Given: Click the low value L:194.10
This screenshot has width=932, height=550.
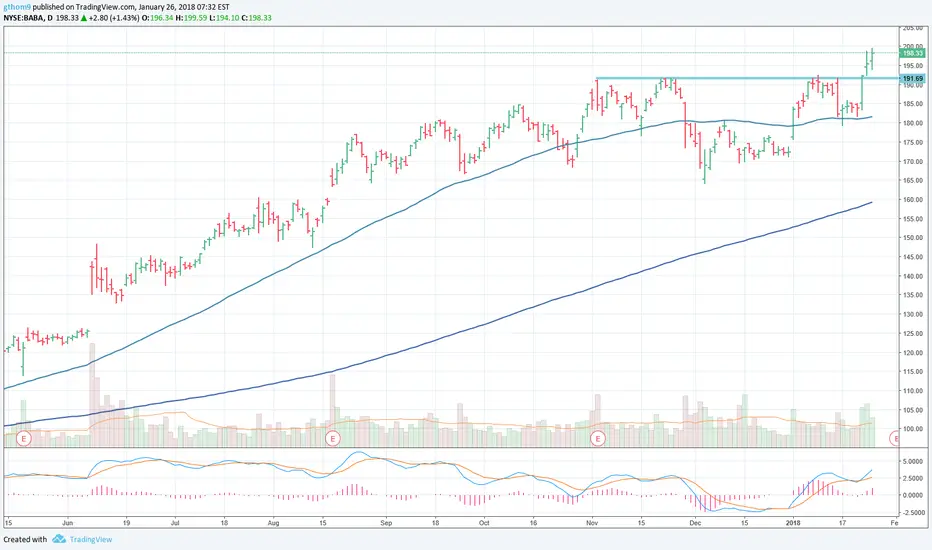Looking at the screenshot, I should click(x=224, y=18).
